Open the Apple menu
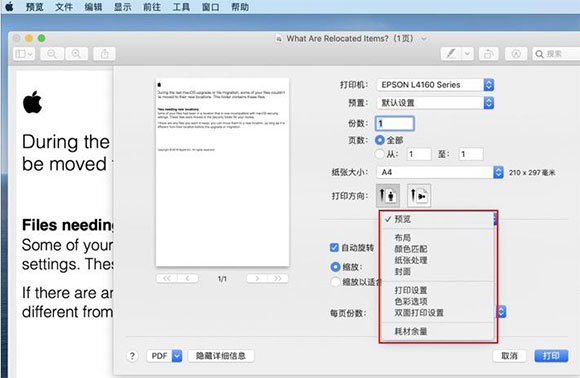Viewport: 580px width, 378px height. pos(9,7)
